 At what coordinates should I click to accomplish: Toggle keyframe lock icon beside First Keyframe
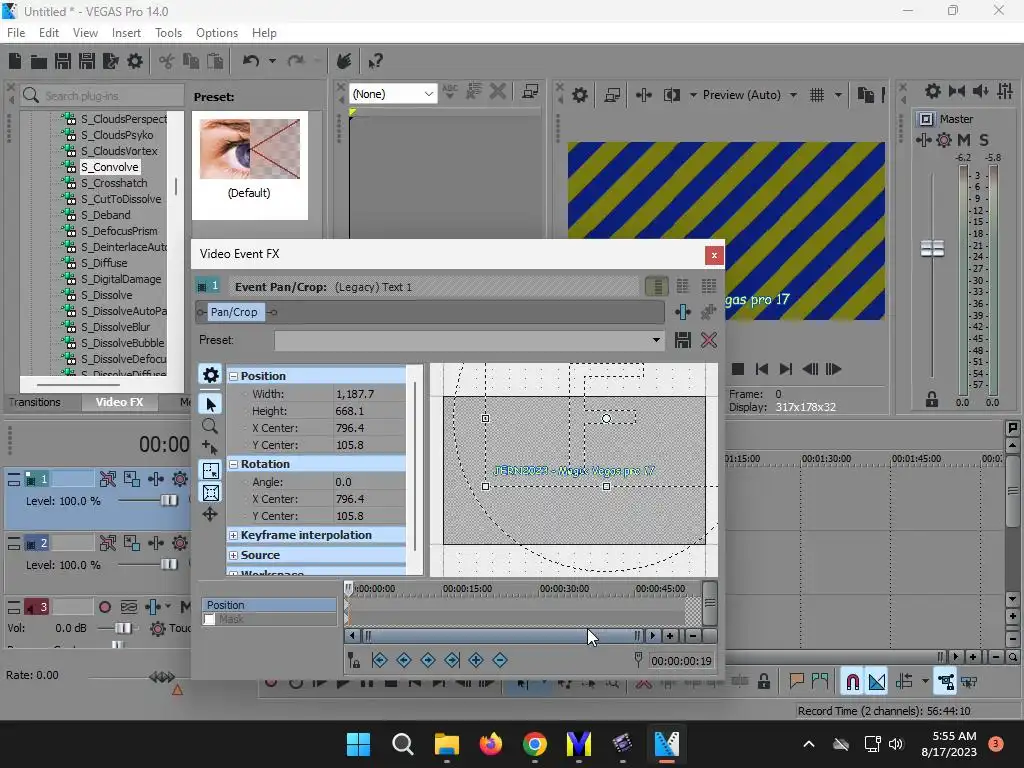(353, 660)
